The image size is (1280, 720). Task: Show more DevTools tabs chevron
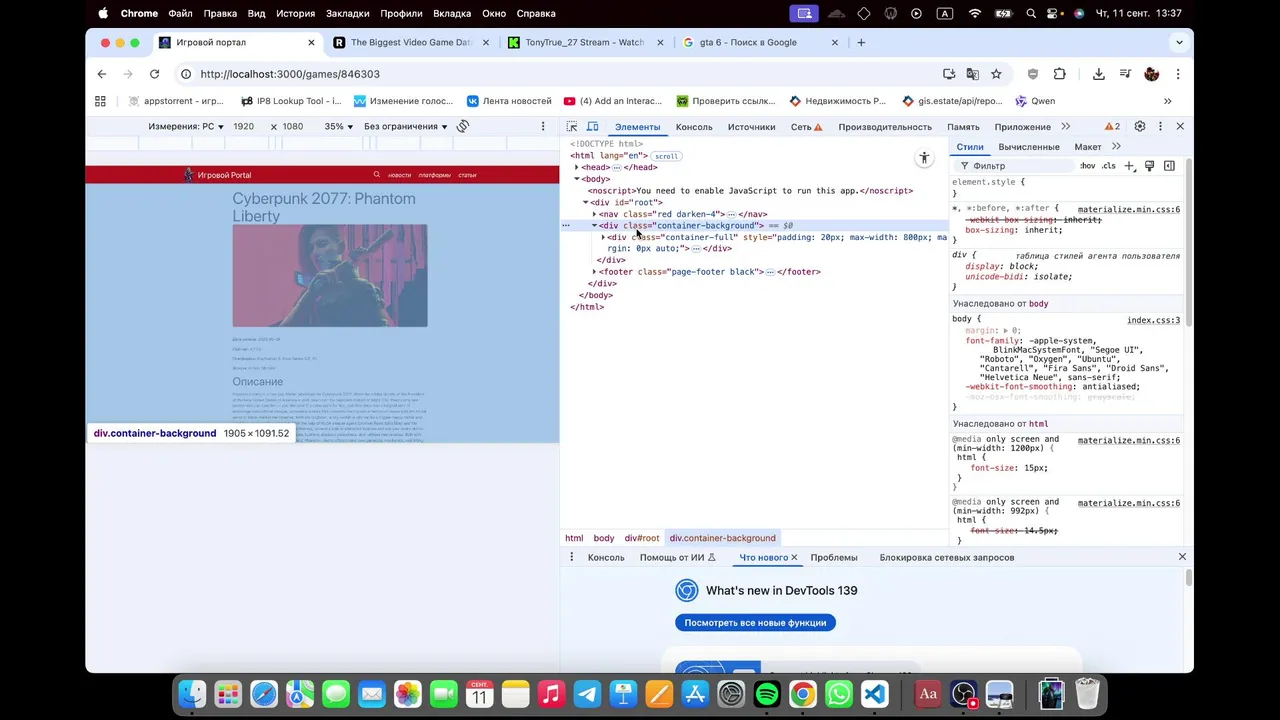click(x=1065, y=127)
